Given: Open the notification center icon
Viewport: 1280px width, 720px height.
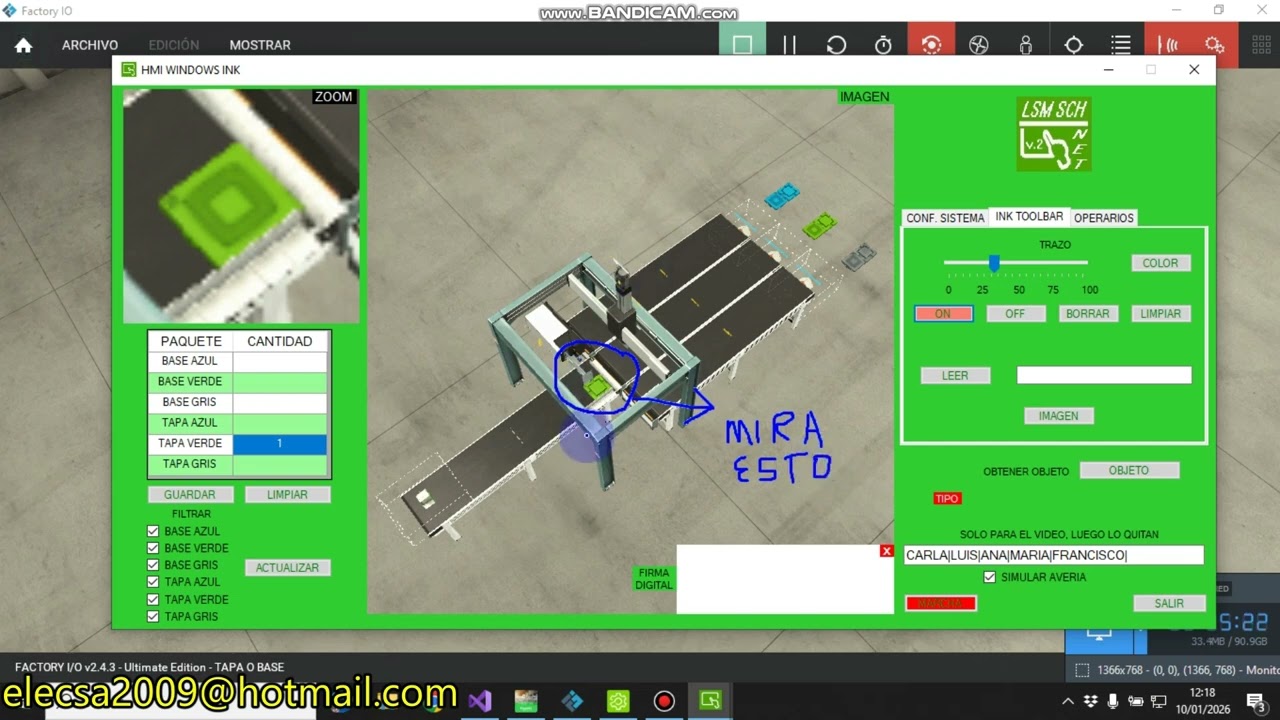Looking at the screenshot, I should click(x=1255, y=701).
